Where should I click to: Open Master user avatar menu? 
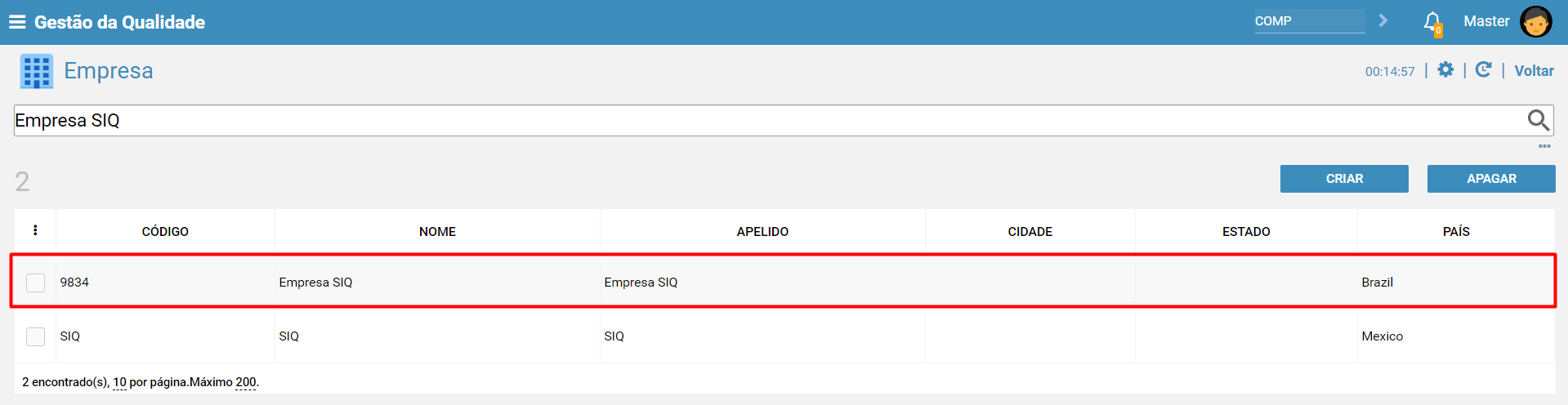point(1535,22)
